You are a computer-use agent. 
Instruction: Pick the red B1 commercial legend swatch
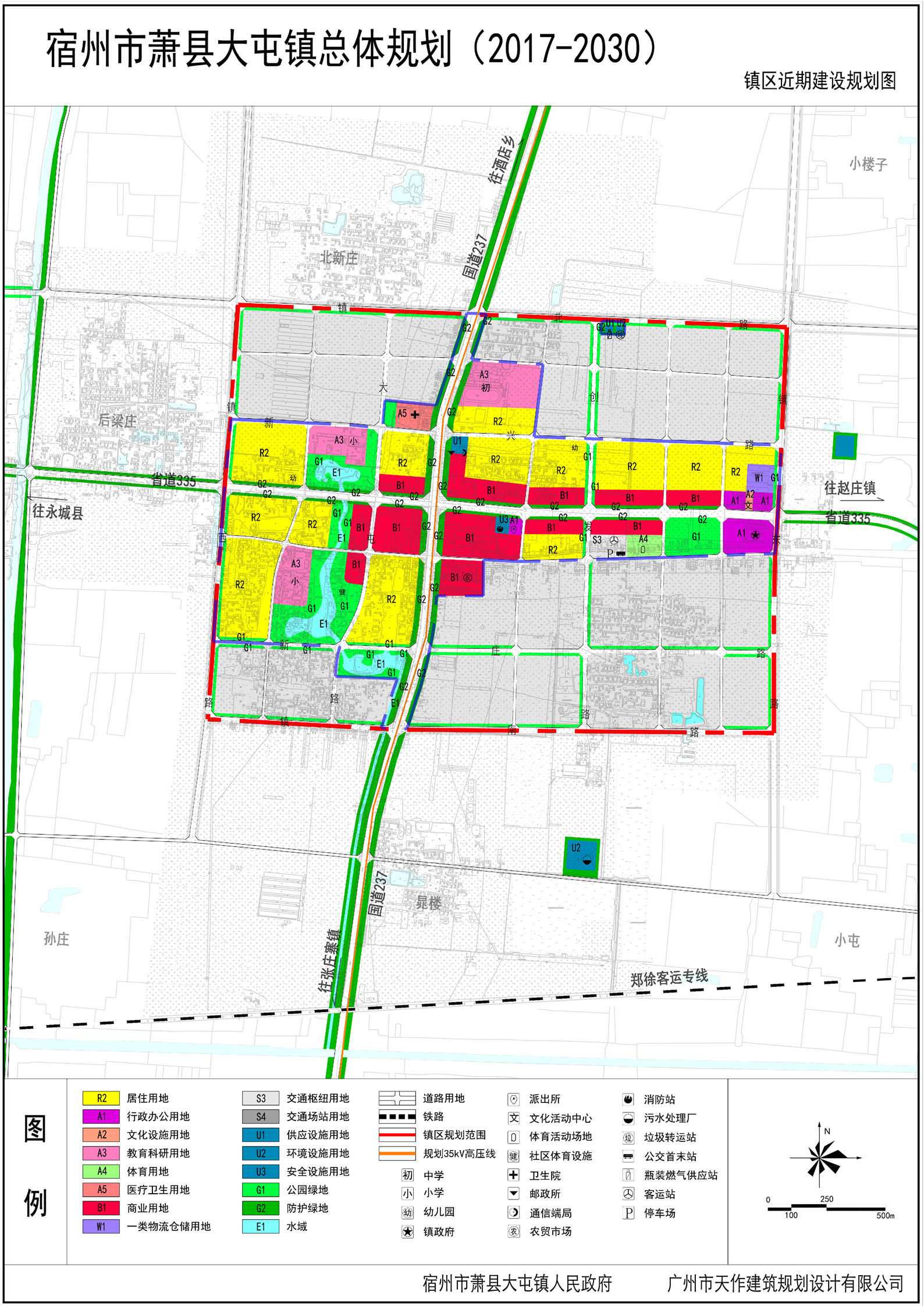(101, 1208)
